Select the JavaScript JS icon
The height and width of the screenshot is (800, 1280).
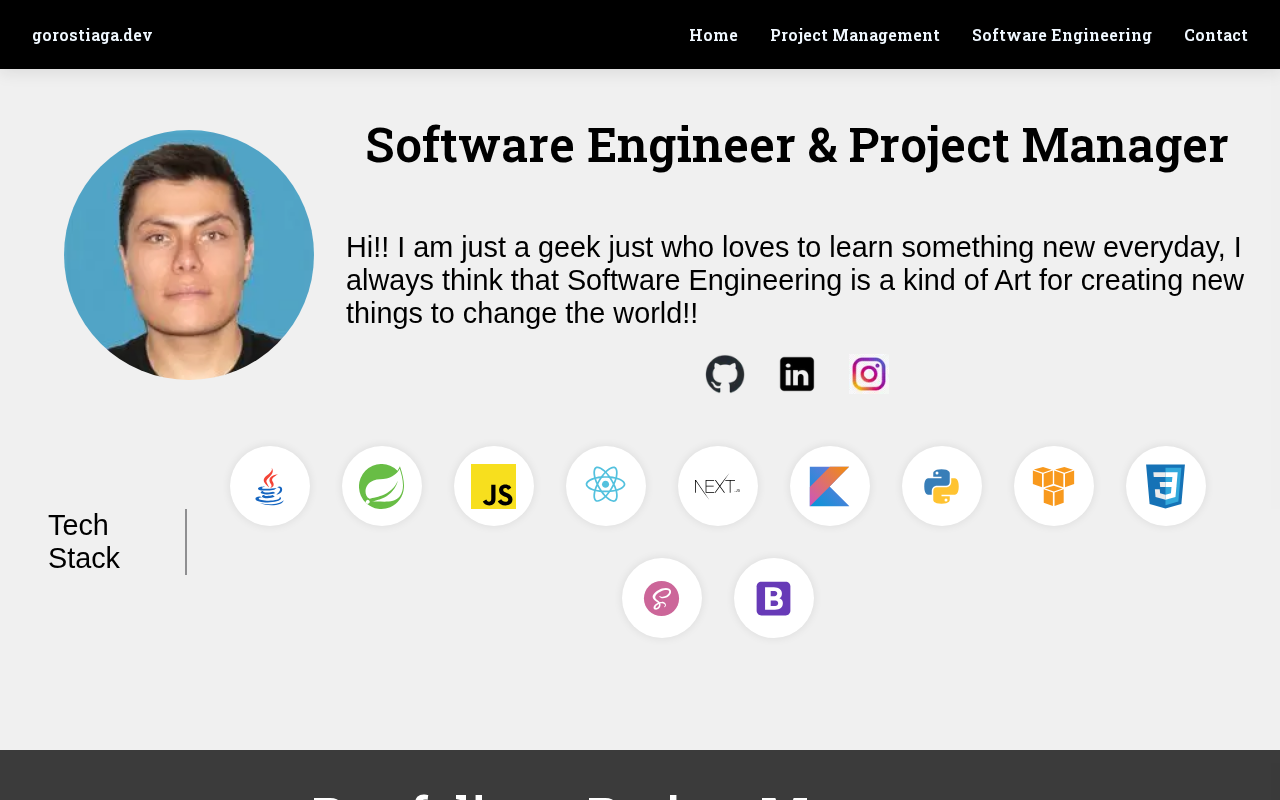(x=494, y=486)
